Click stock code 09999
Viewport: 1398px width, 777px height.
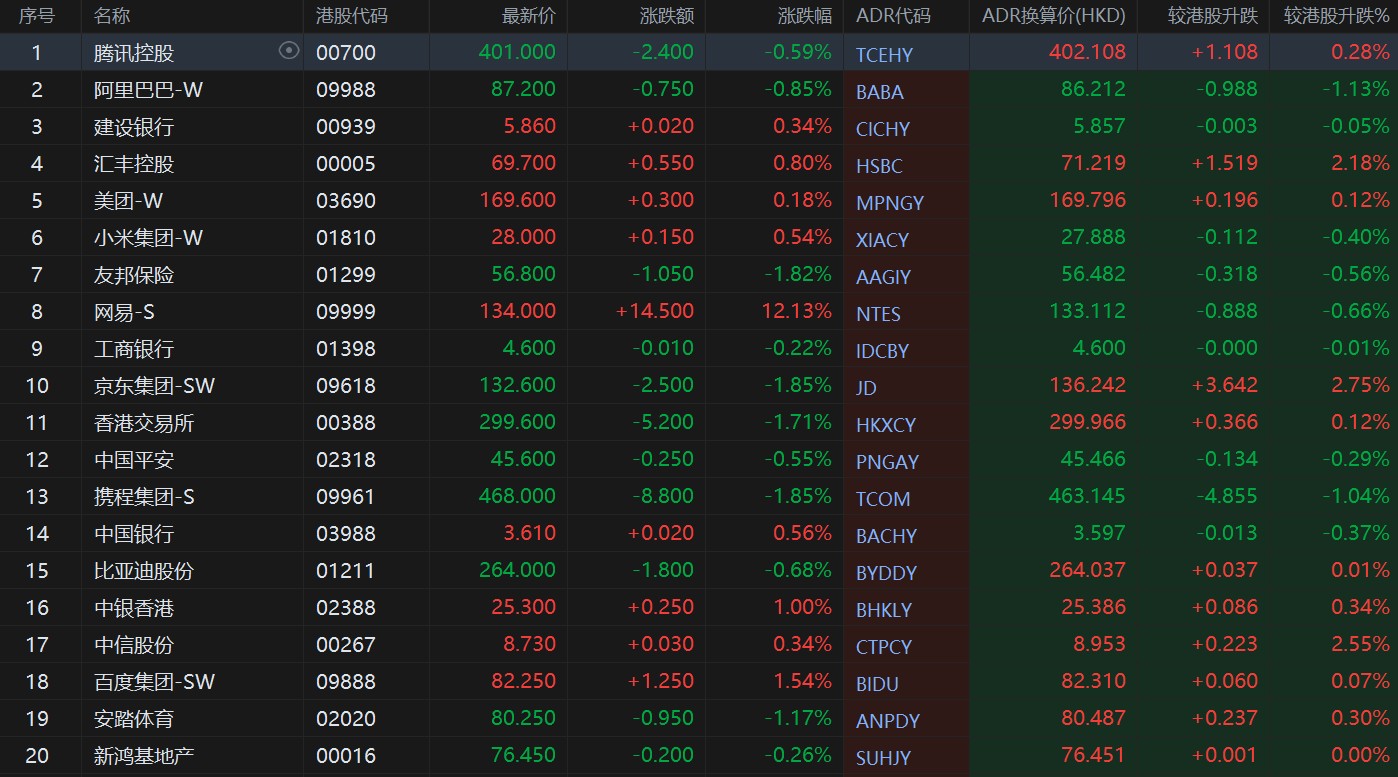coord(346,312)
